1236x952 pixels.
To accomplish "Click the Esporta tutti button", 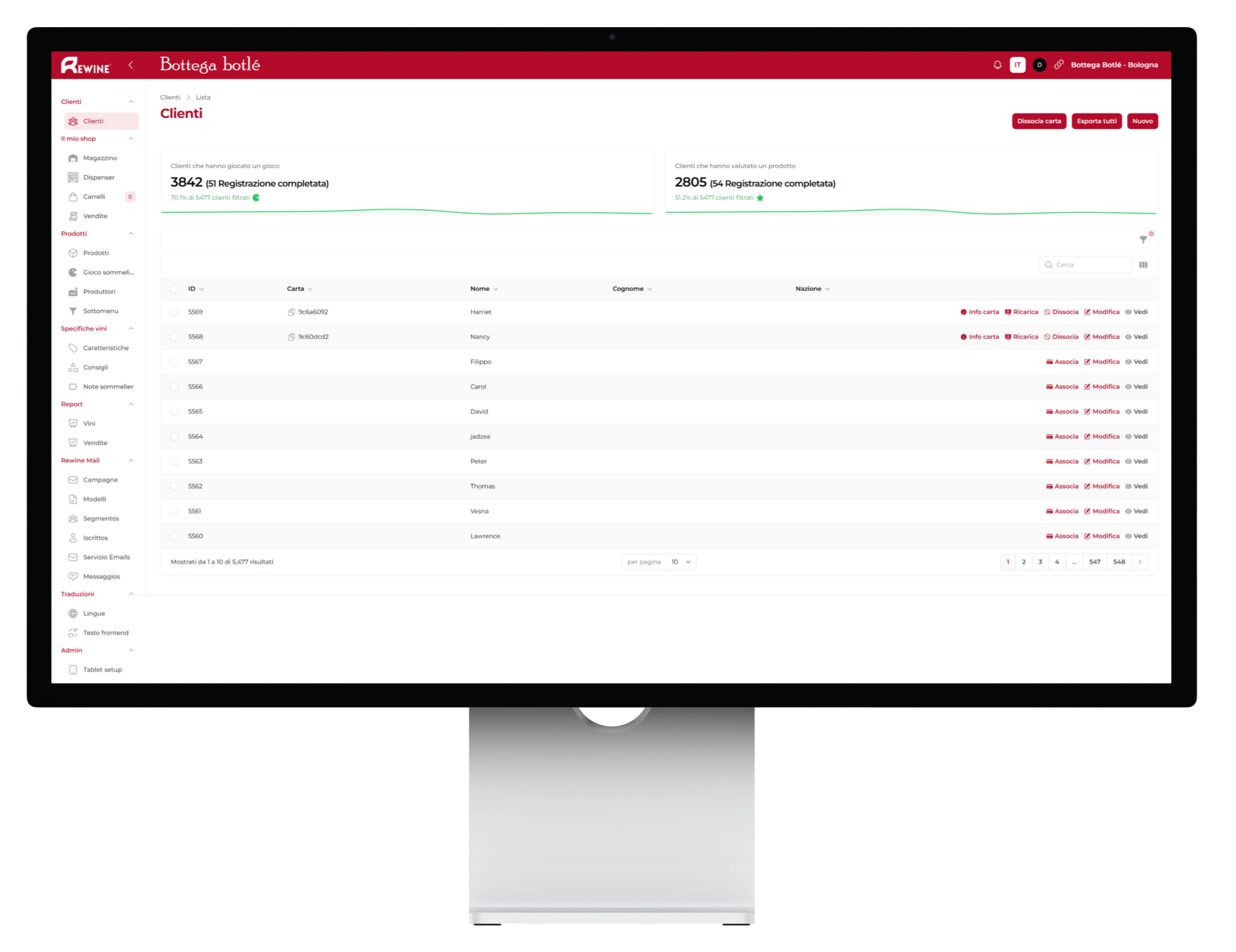I will (1097, 121).
